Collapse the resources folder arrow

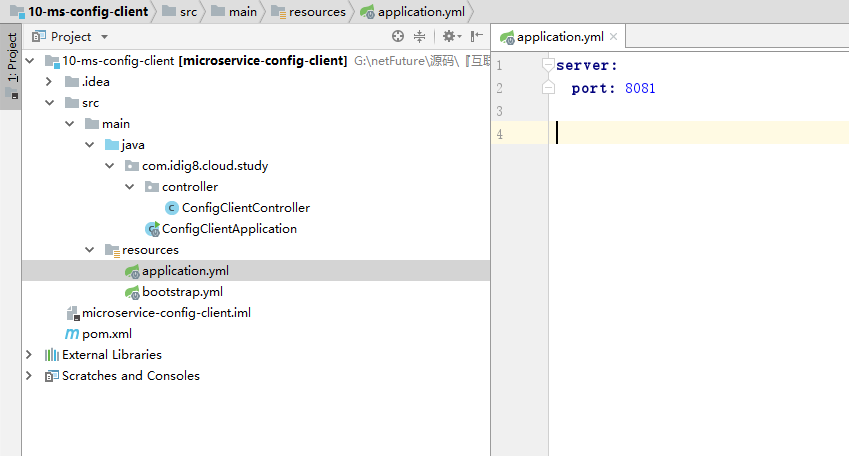point(90,250)
